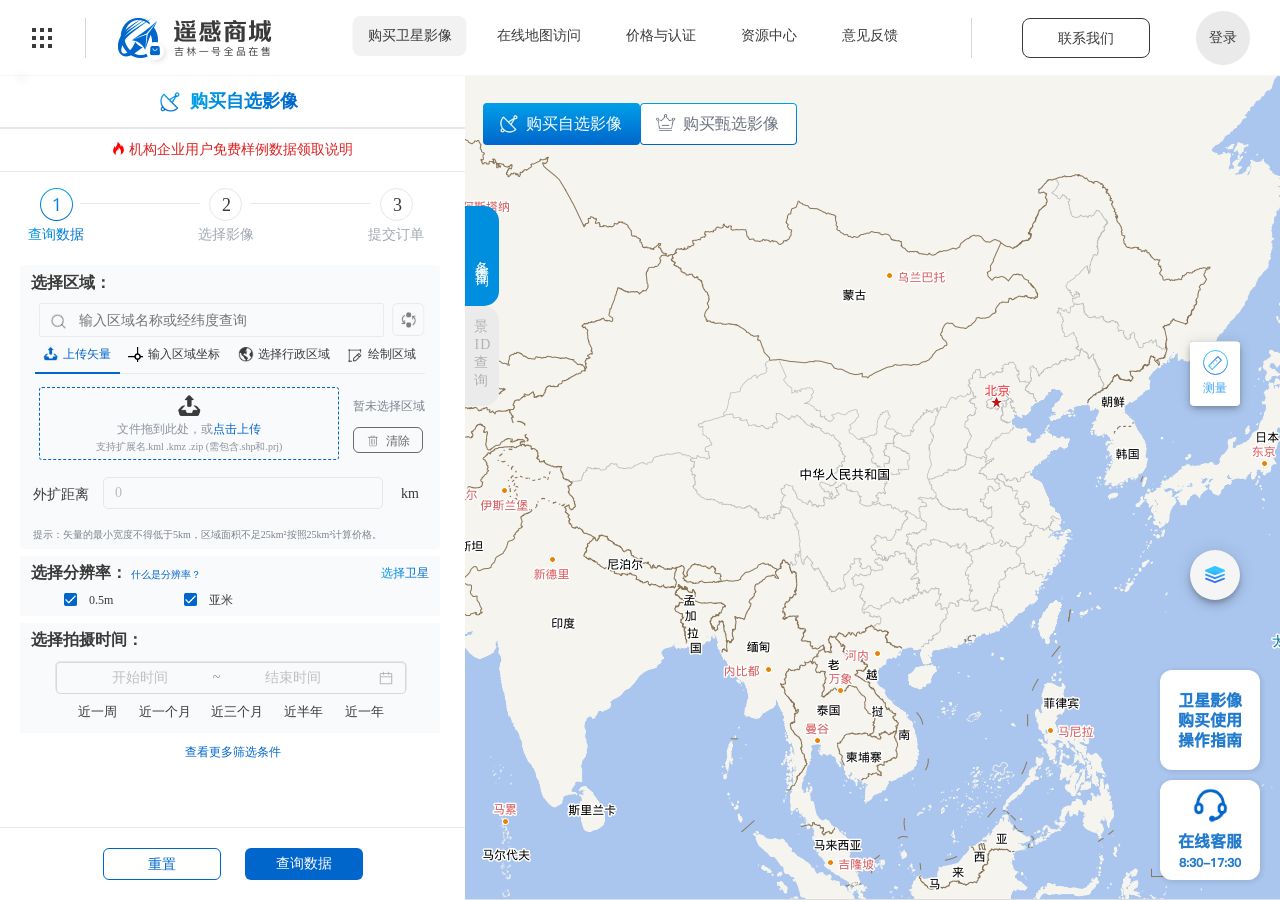This screenshot has height=900, width=1280.
Task: Open the 在线客服 online support widget
Action: click(1210, 830)
